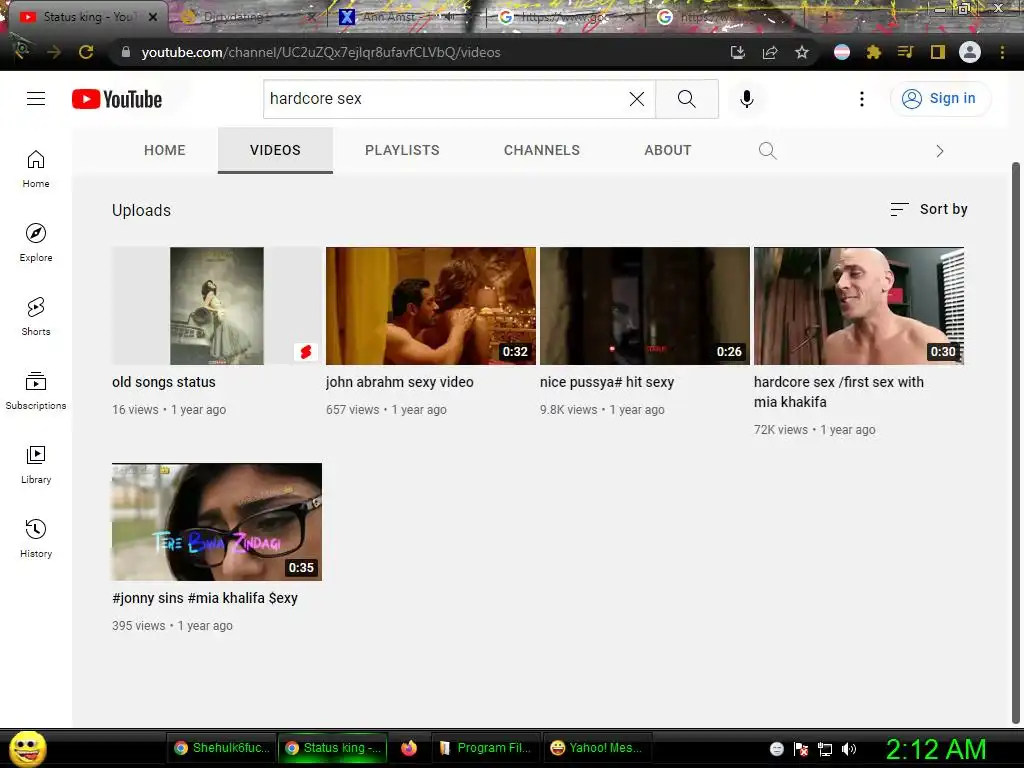Open Library in the sidebar

(36, 464)
